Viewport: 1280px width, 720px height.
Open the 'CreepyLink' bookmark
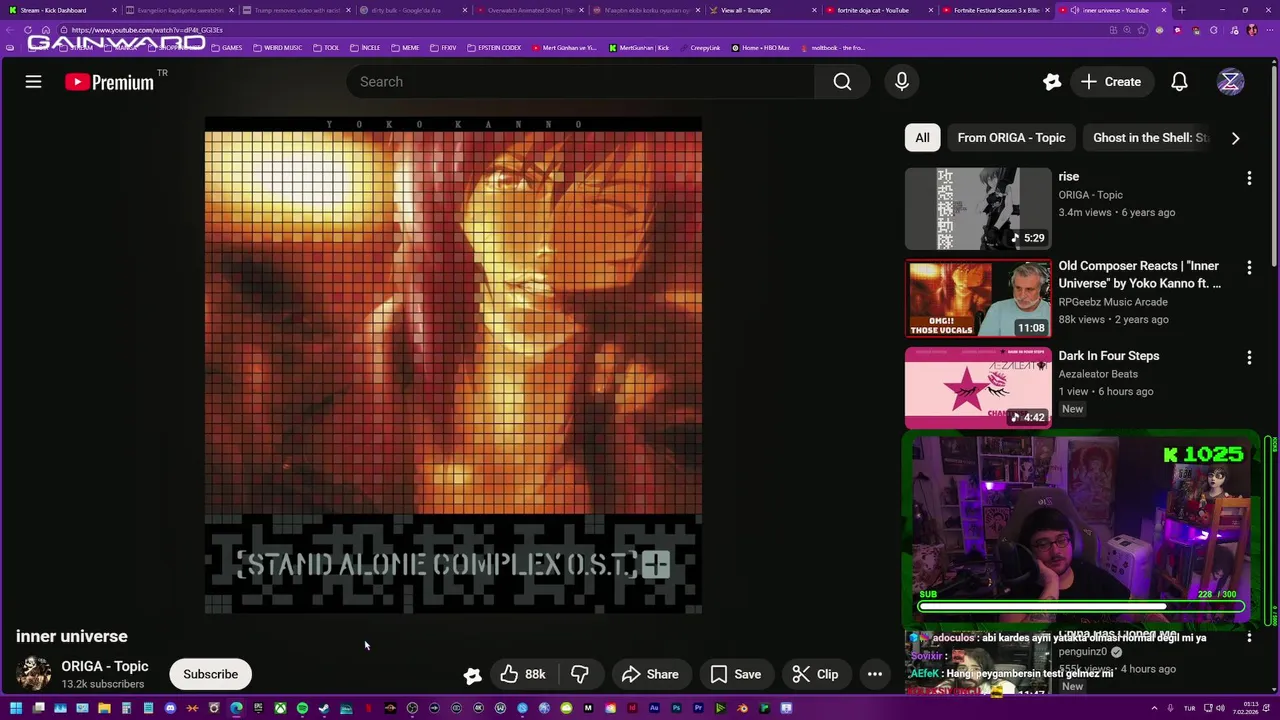[x=700, y=48]
